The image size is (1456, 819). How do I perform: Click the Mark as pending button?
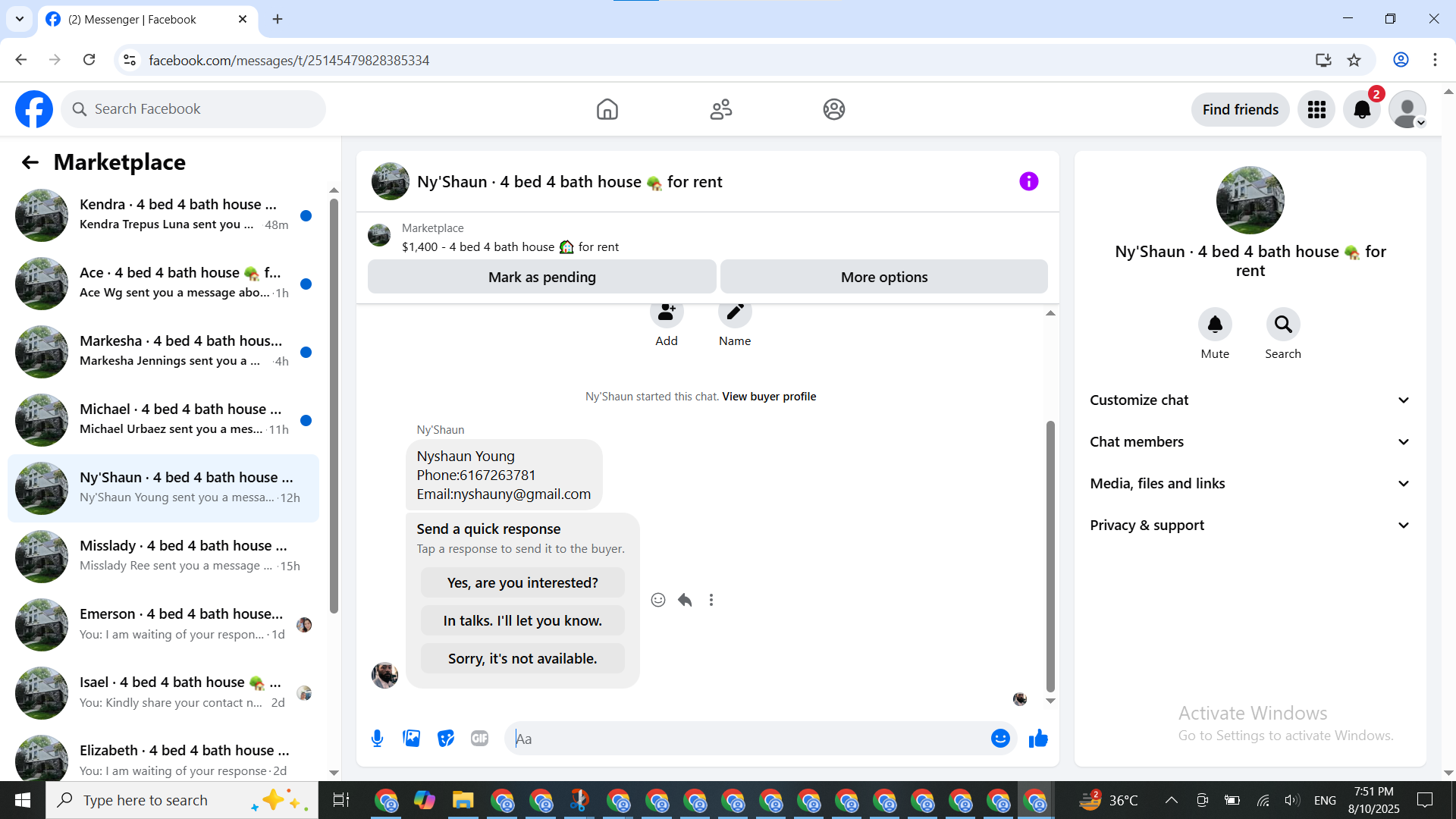pos(541,278)
